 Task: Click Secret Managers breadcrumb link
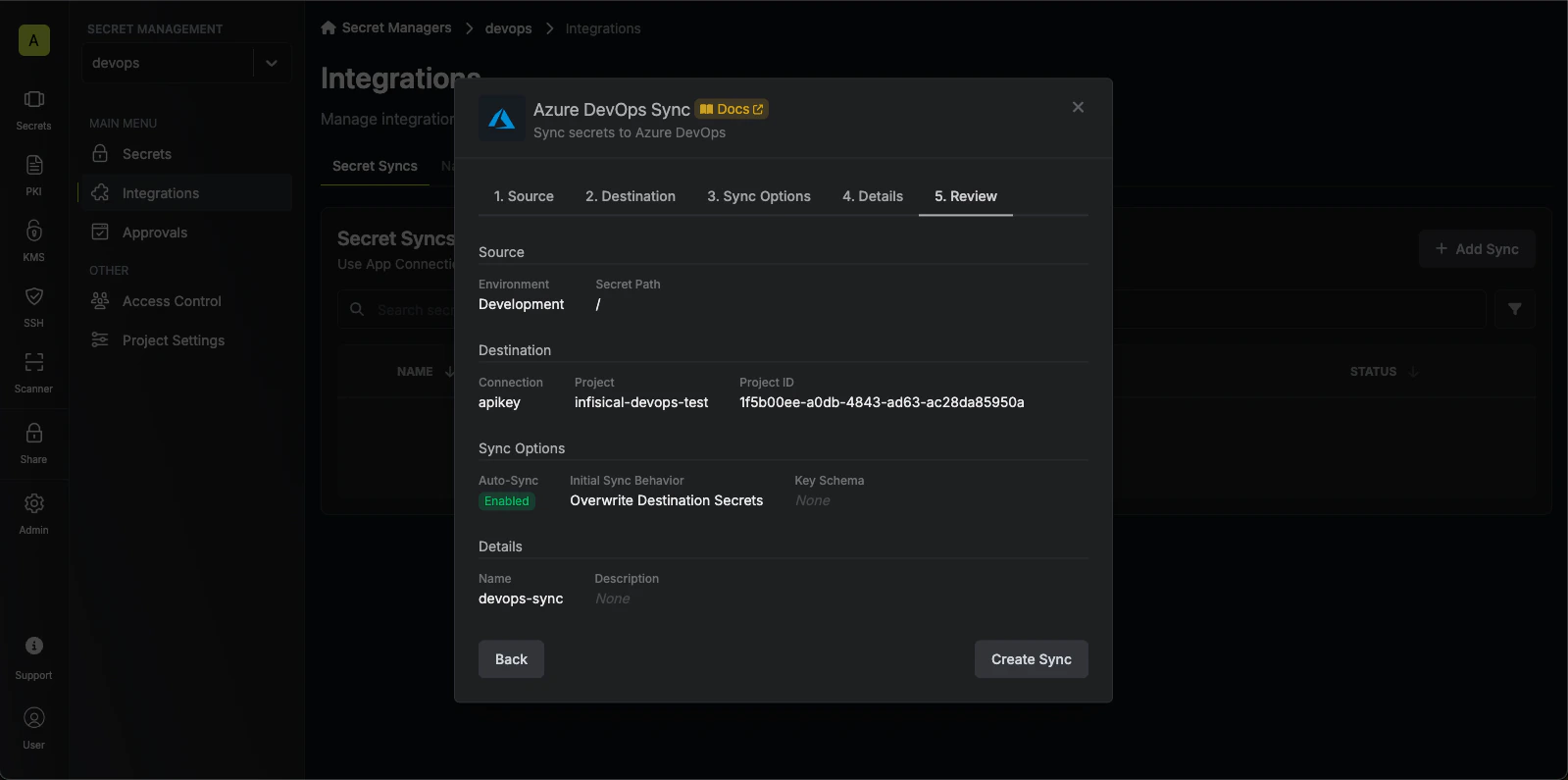tap(396, 27)
